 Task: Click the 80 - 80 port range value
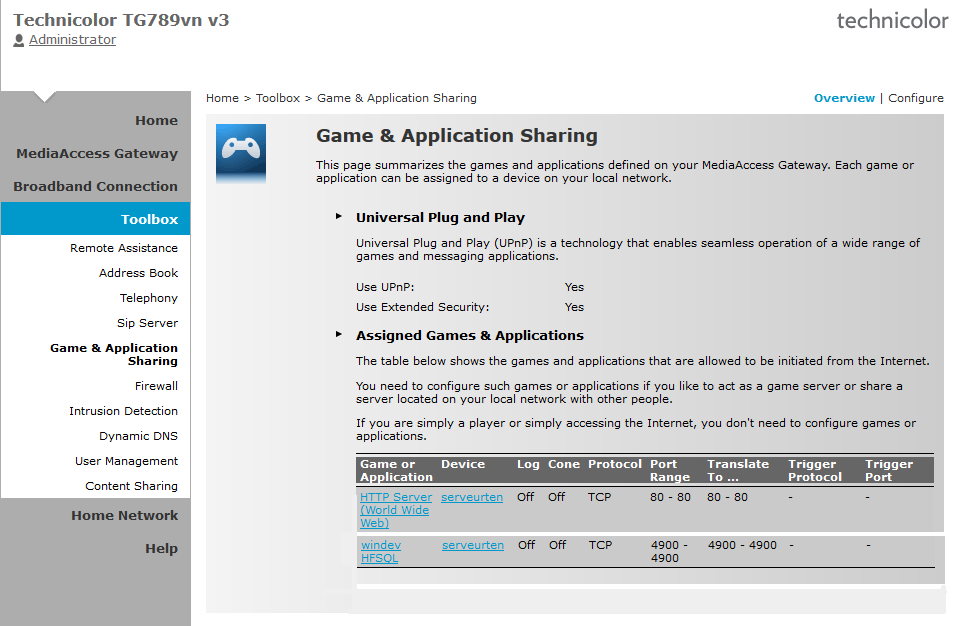[670, 497]
